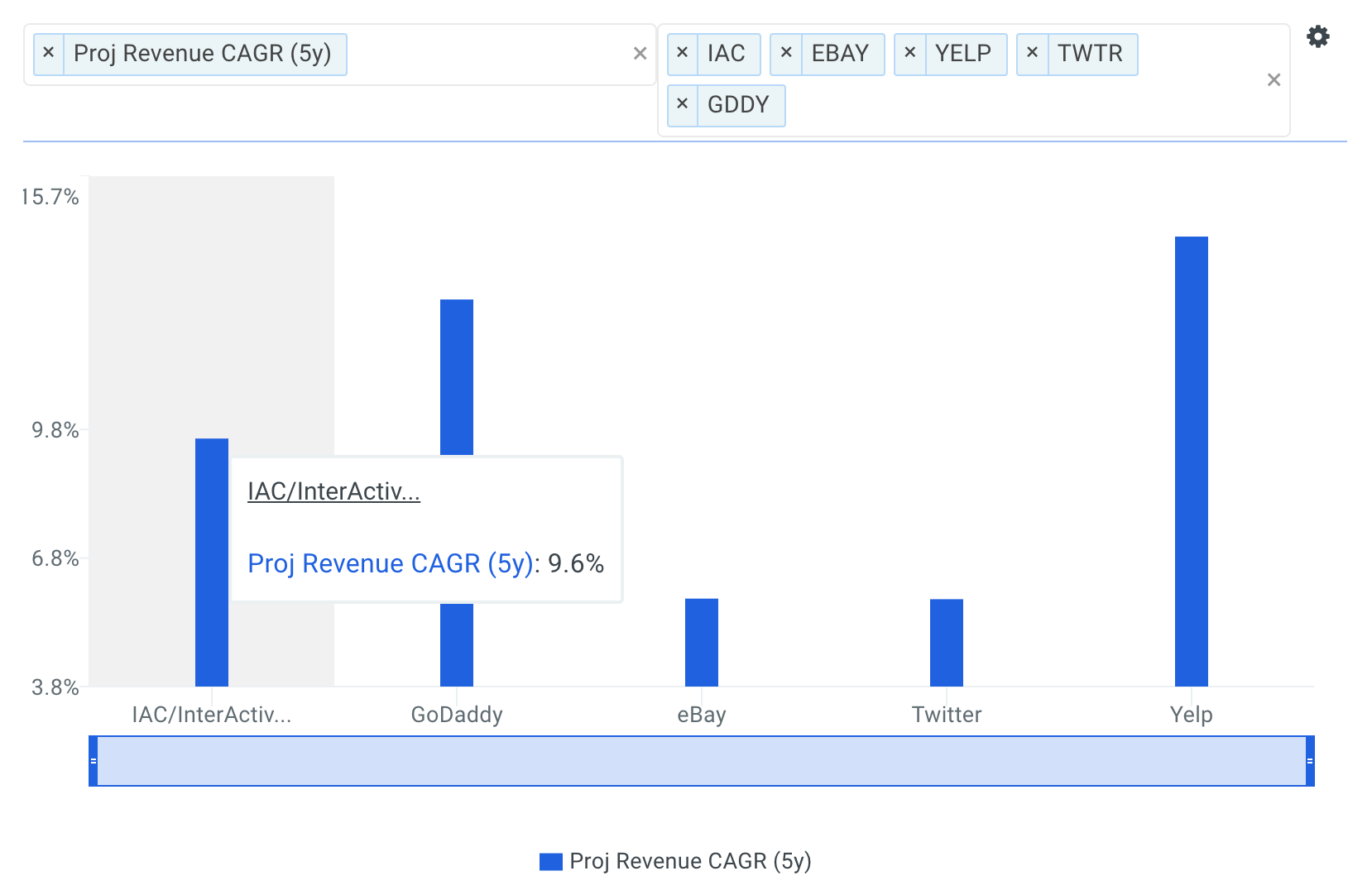Select the GDDY tag label

pos(739,105)
